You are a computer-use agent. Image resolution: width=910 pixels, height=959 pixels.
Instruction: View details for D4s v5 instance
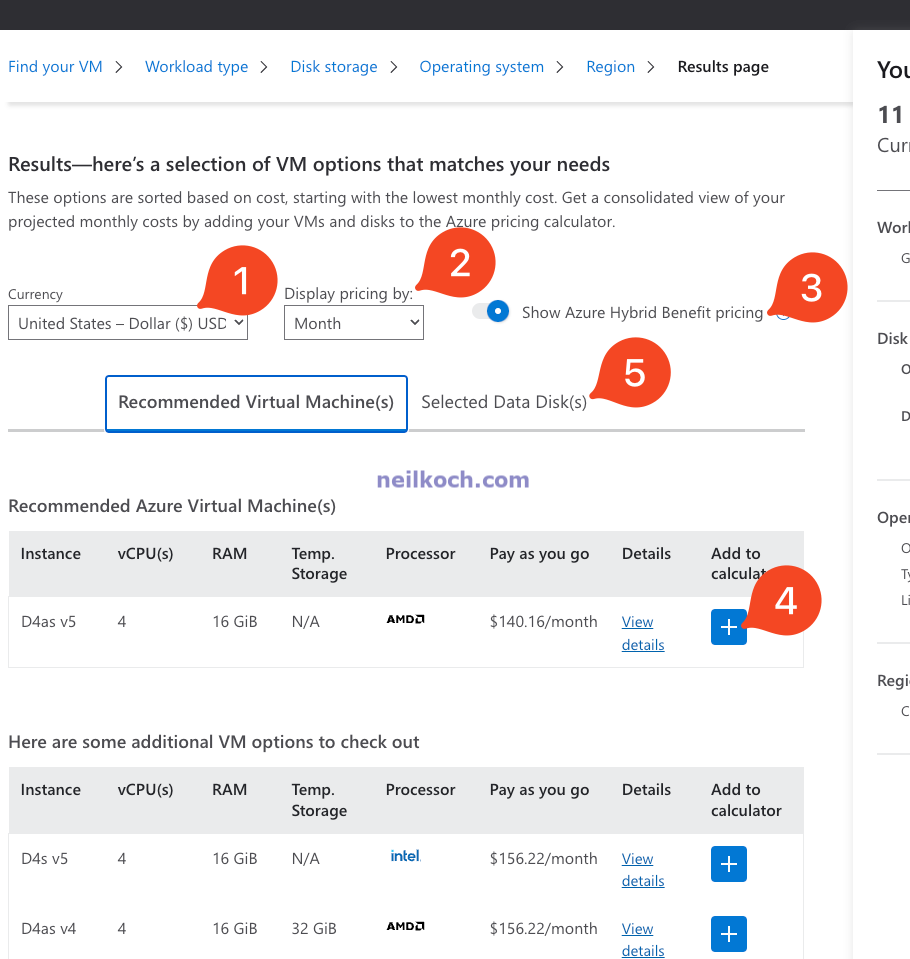tap(643, 870)
